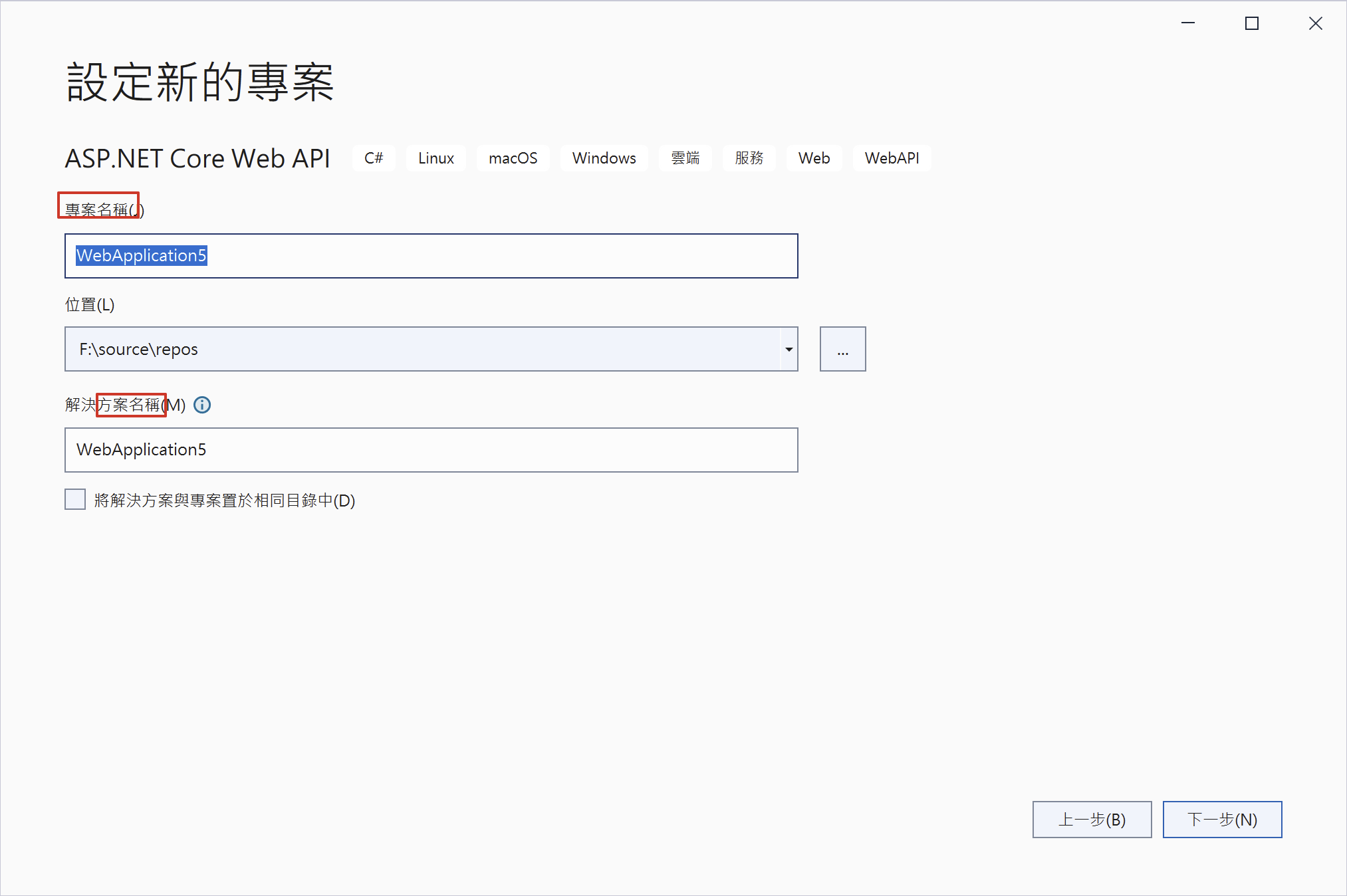This screenshot has height=896, width=1347.
Task: Click the info icon beside 解決方案名稱
Action: click(x=202, y=405)
